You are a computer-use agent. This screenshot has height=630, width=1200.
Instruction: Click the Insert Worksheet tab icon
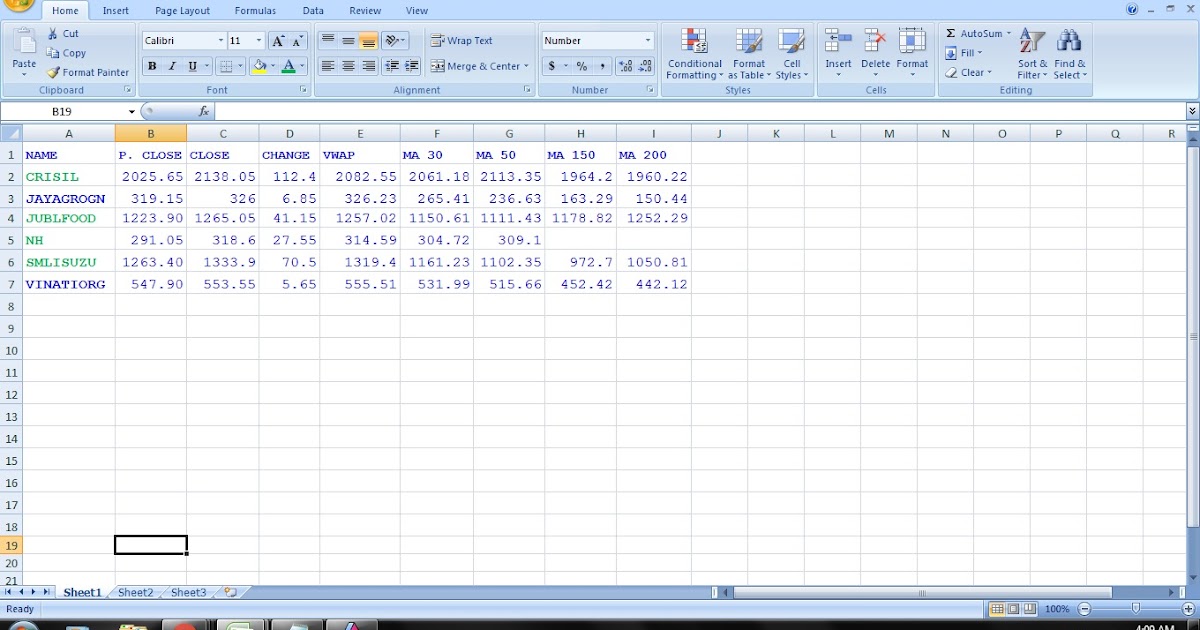[x=230, y=592]
